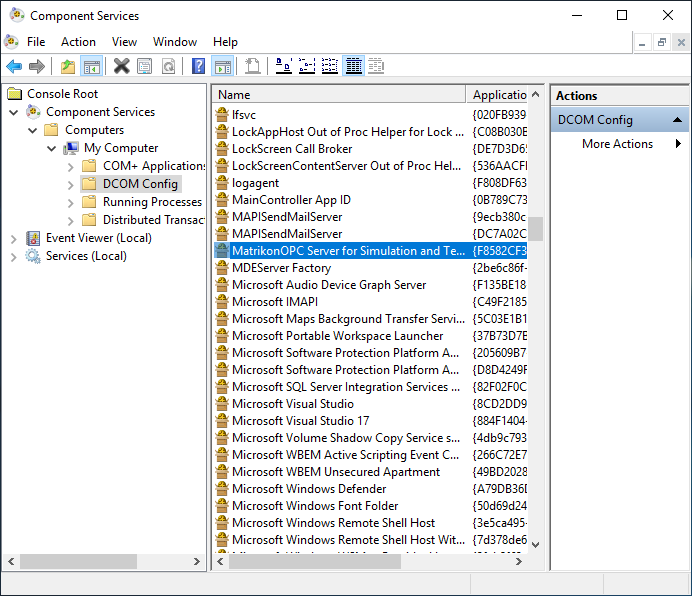Screen dimensions: 692x596
Task: Go back using the blue Back arrow
Action: [14, 67]
